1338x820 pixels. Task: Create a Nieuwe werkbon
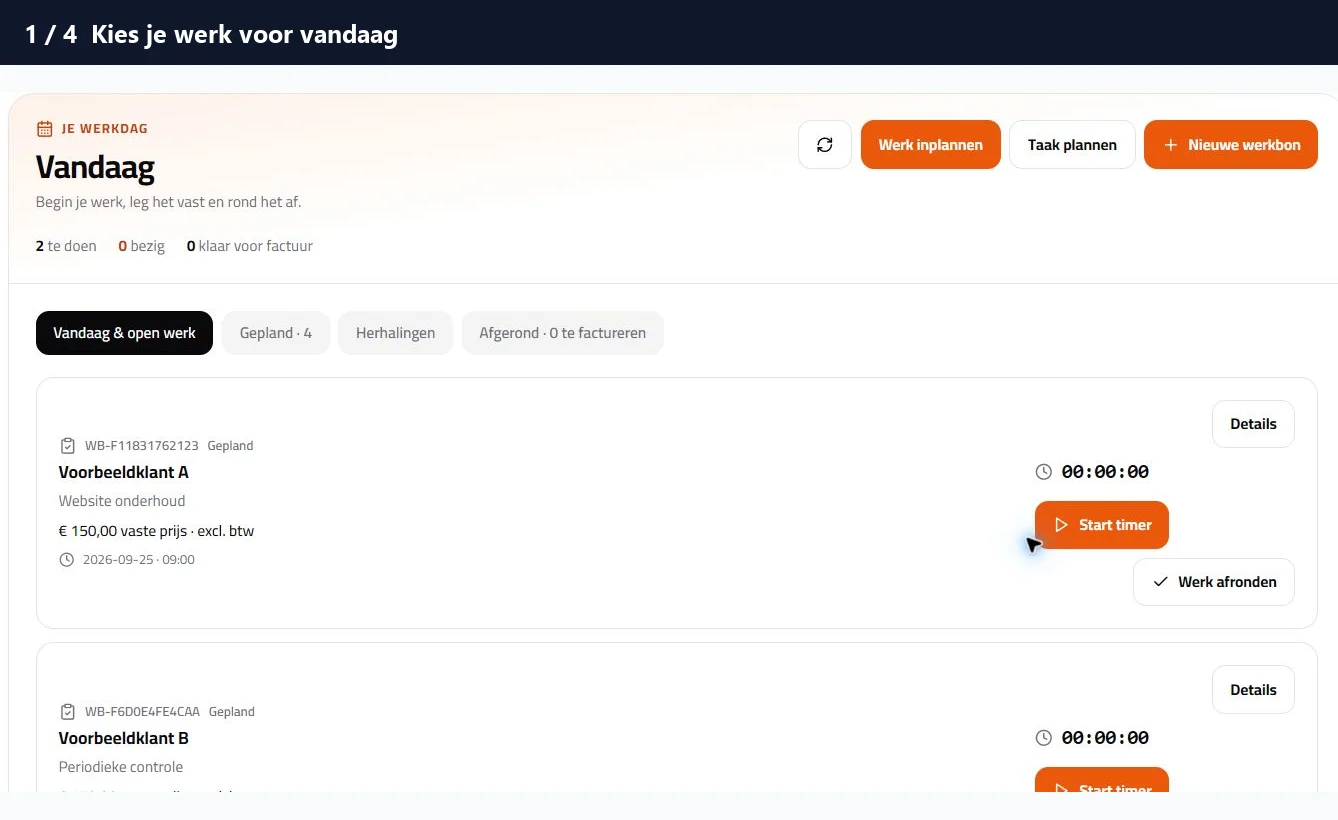1231,145
